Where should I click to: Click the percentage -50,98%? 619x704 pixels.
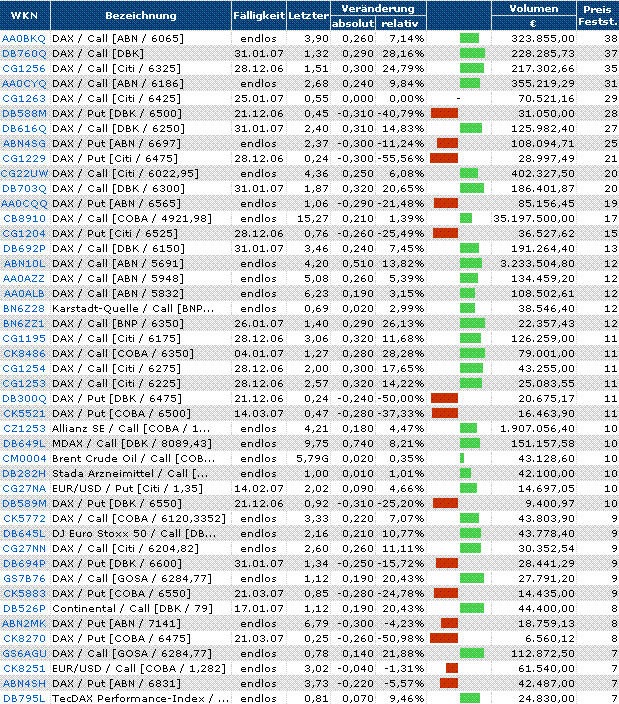pos(400,638)
